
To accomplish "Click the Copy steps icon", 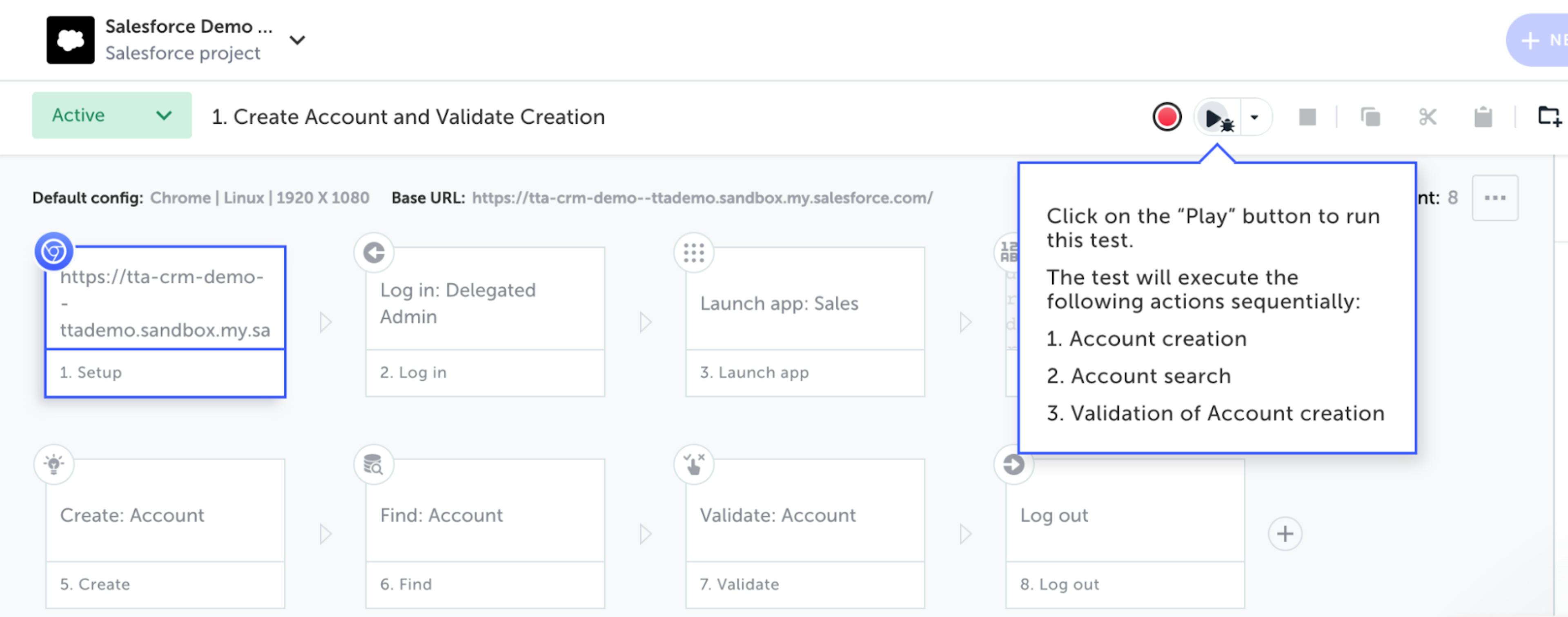I will point(1370,117).
